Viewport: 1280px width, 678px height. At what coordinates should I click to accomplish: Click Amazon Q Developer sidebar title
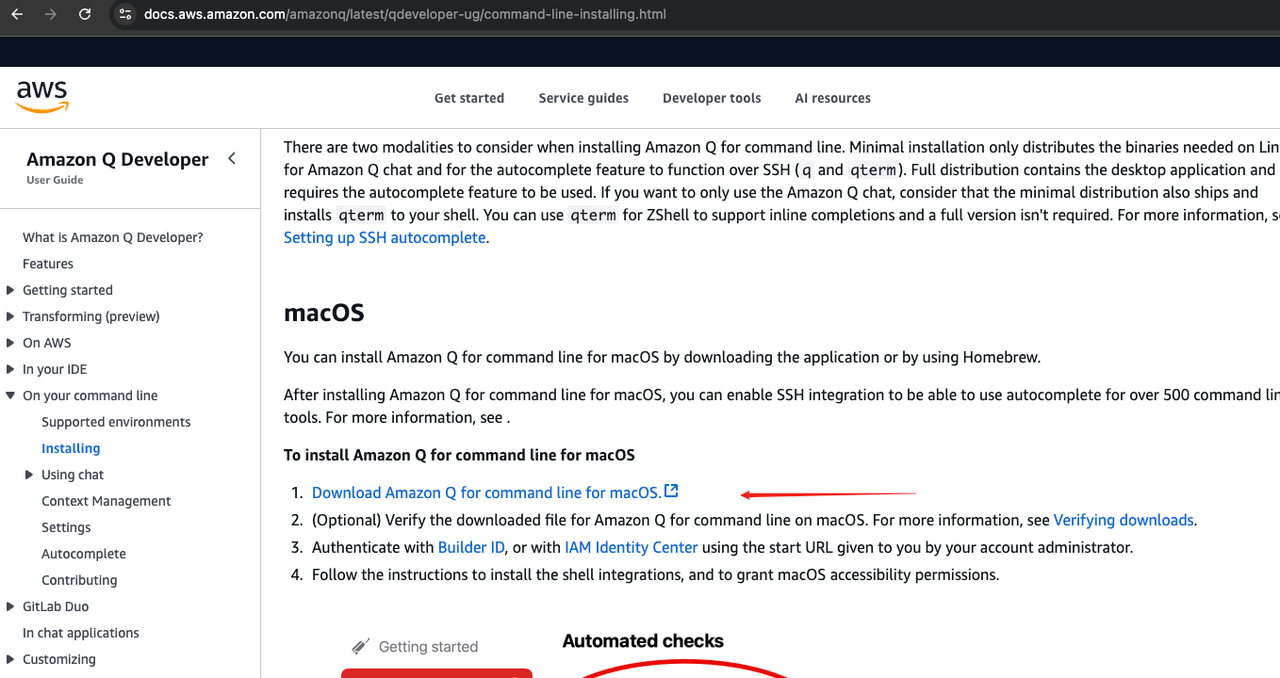[x=118, y=159]
